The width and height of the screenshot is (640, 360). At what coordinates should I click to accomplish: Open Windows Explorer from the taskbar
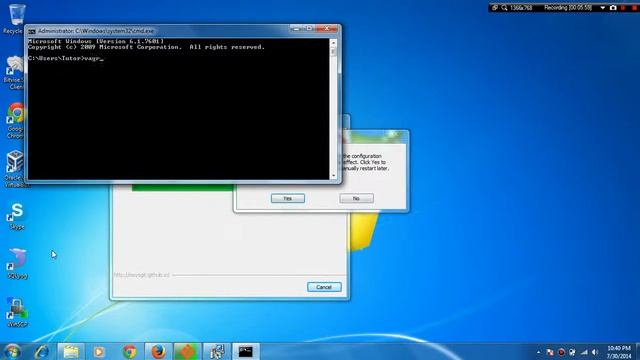click(71, 351)
